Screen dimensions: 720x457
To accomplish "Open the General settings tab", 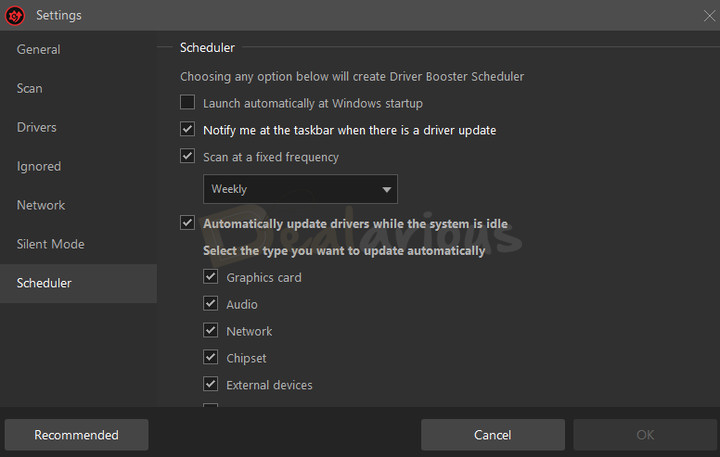I will coord(38,49).
